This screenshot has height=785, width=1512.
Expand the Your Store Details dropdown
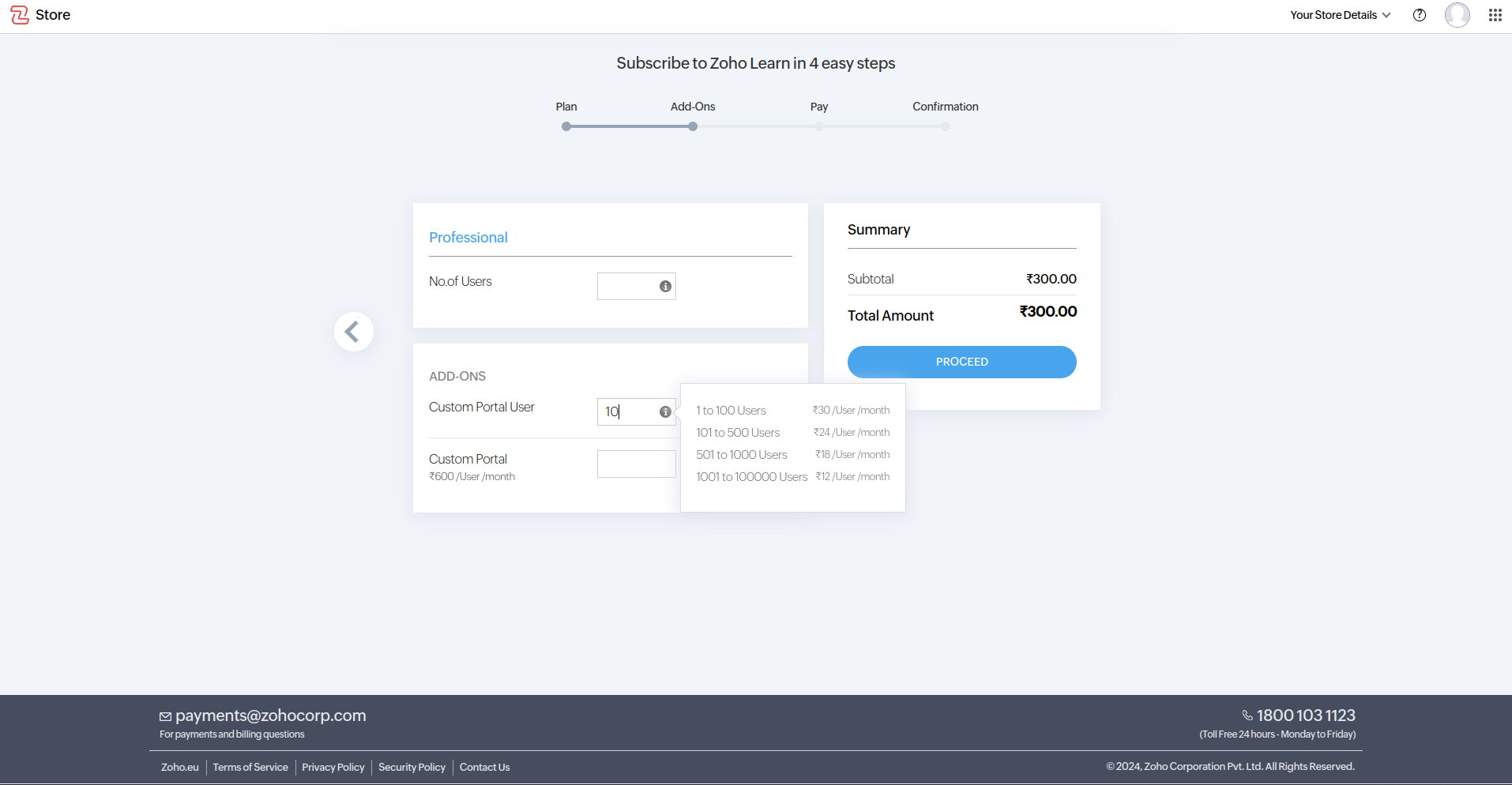1340,15
